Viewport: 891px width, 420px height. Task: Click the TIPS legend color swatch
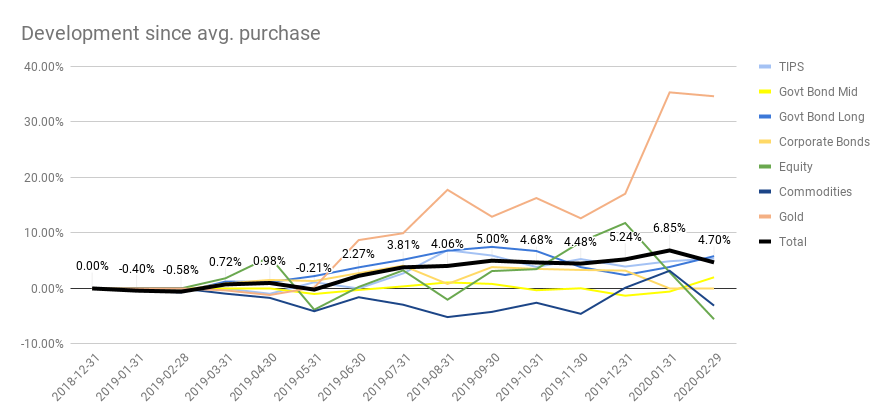click(x=766, y=67)
